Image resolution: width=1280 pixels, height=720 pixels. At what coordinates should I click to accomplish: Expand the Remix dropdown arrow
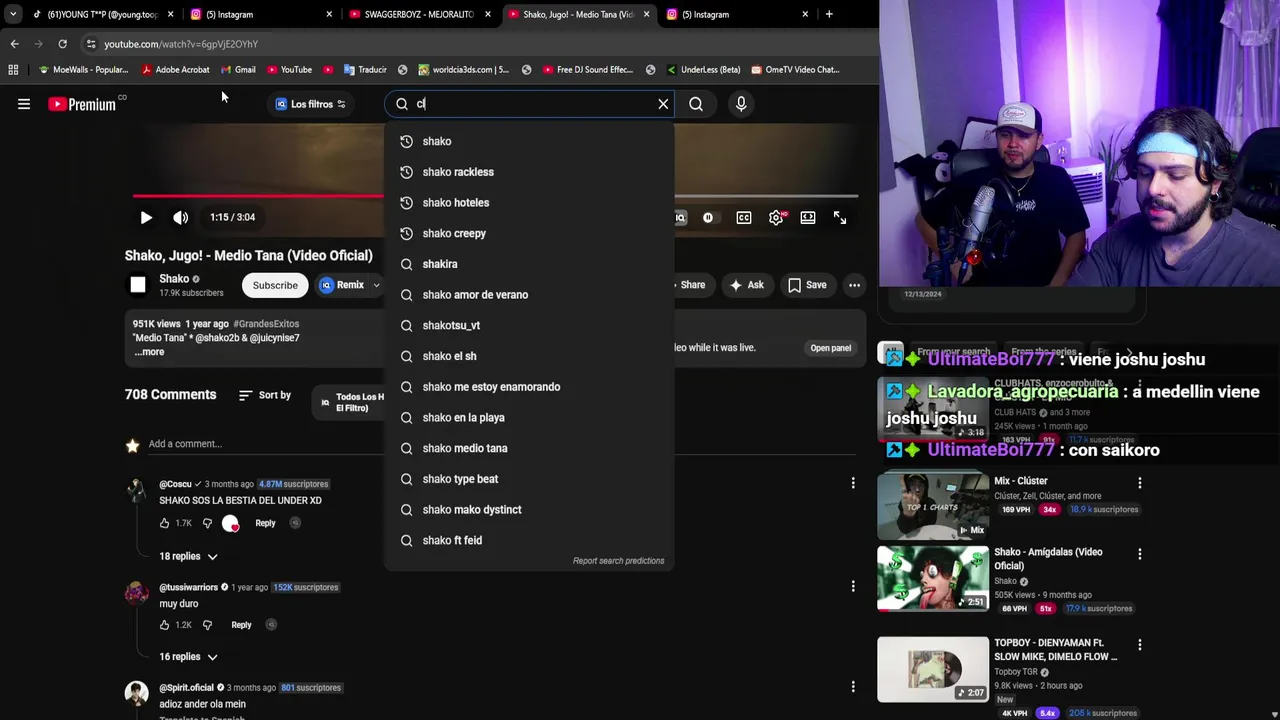(x=377, y=285)
